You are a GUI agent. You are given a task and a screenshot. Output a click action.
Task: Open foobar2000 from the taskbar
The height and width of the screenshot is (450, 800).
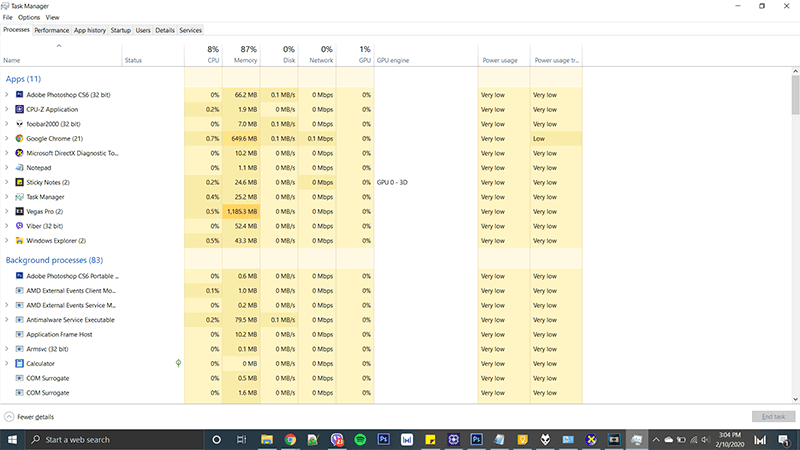545,439
